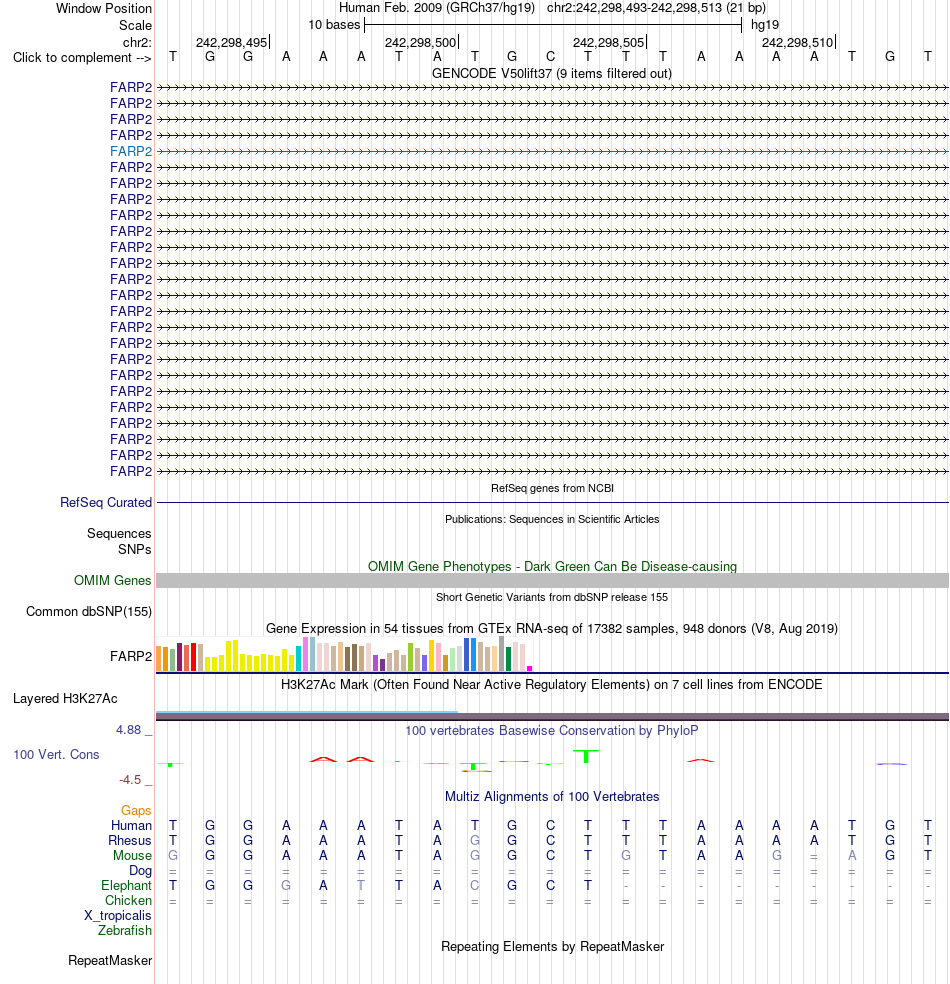This screenshot has width=950, height=984.
Task: Click the 'Dog' alignment row label
Action: [141, 871]
